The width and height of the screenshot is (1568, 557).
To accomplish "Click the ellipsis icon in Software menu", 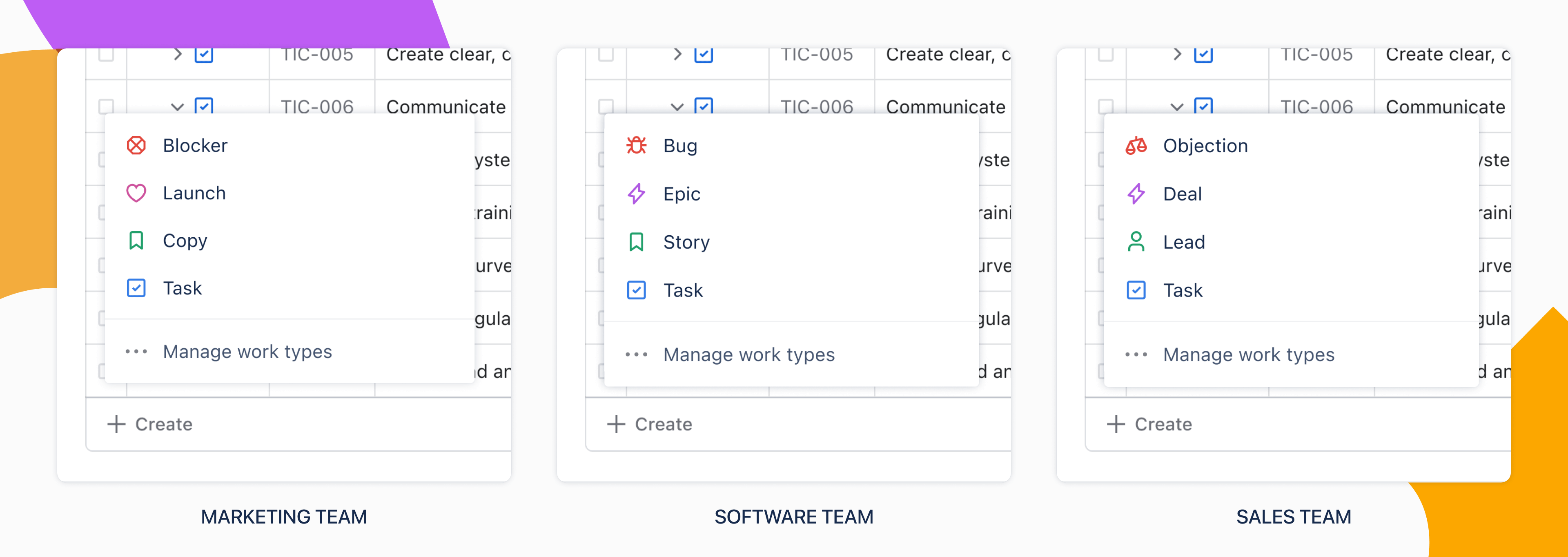I will tap(636, 354).
